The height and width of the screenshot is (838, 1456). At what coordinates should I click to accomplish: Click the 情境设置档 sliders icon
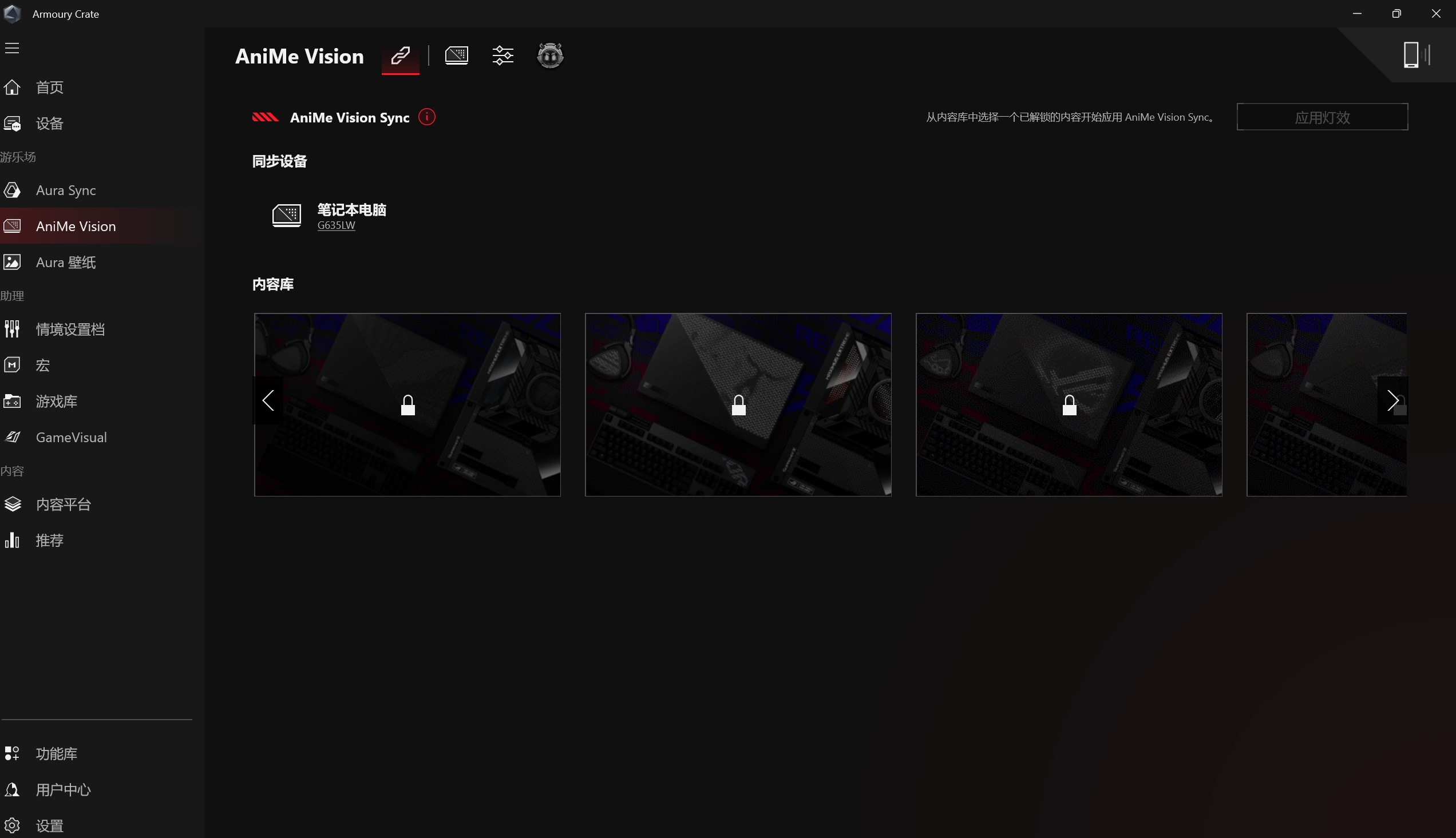[x=12, y=329]
